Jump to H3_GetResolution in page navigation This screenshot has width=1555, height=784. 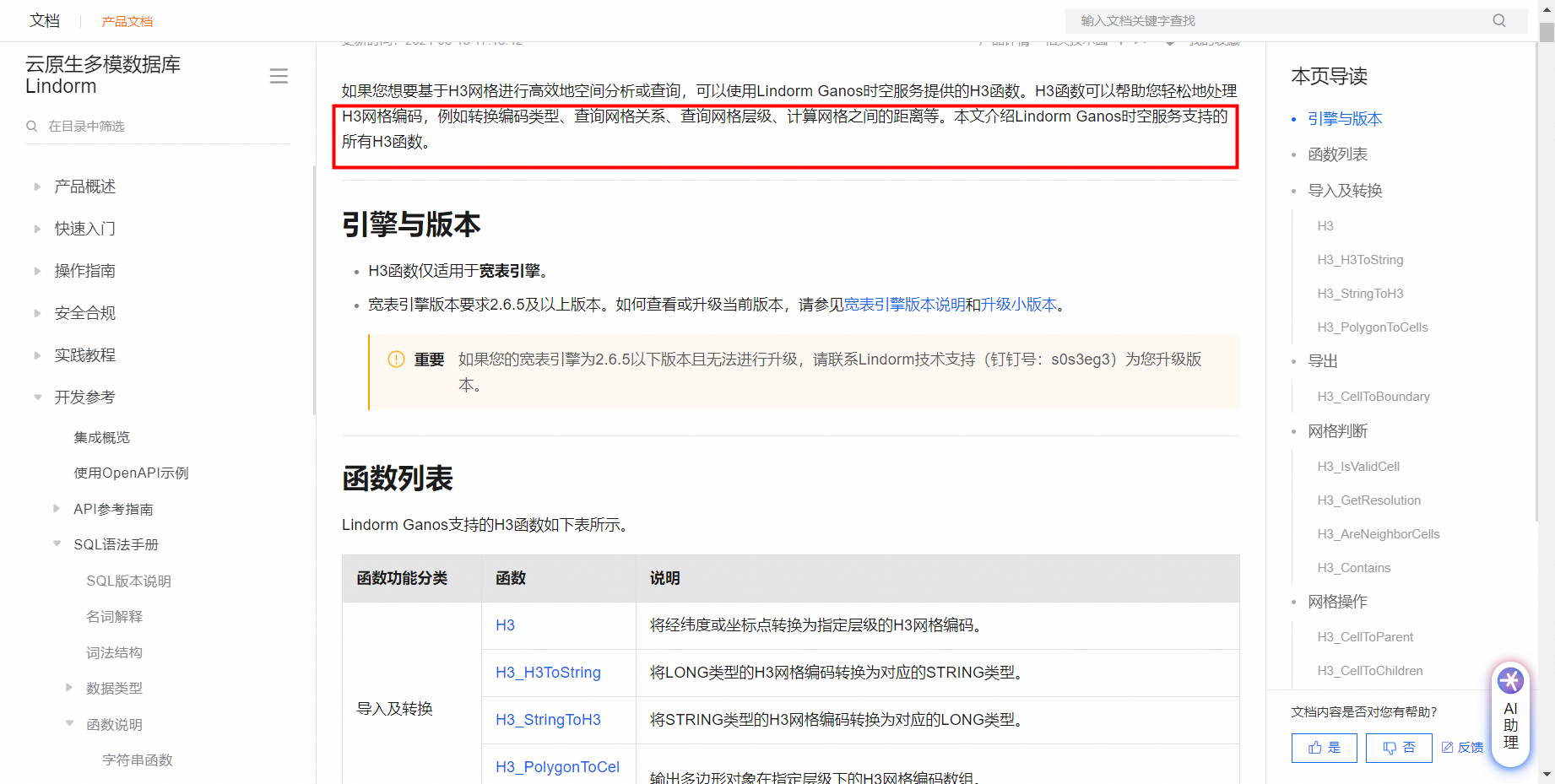tap(1368, 500)
